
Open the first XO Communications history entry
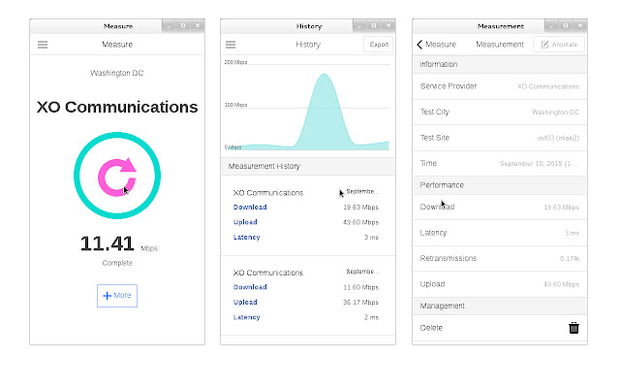[x=308, y=215]
